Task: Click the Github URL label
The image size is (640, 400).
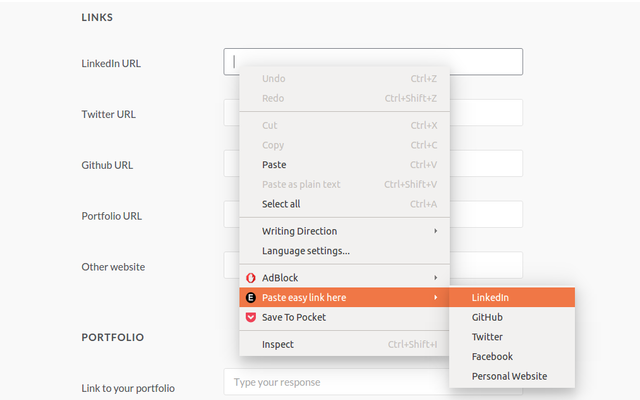Action: (107, 165)
